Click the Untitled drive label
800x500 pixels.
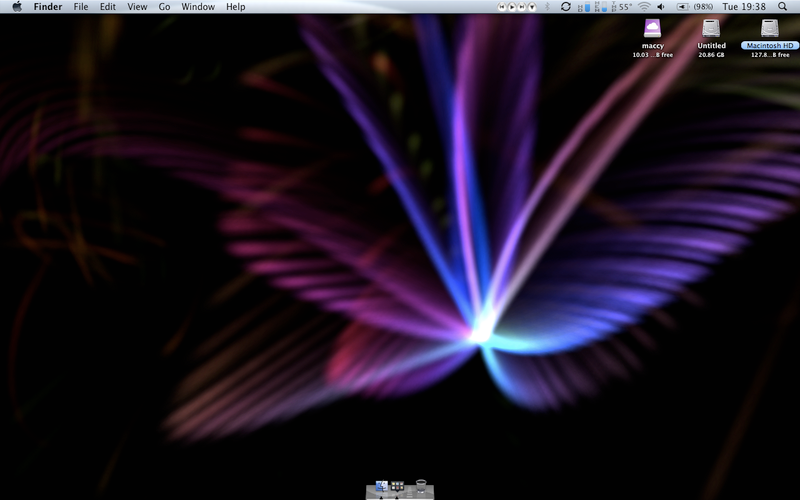click(711, 45)
